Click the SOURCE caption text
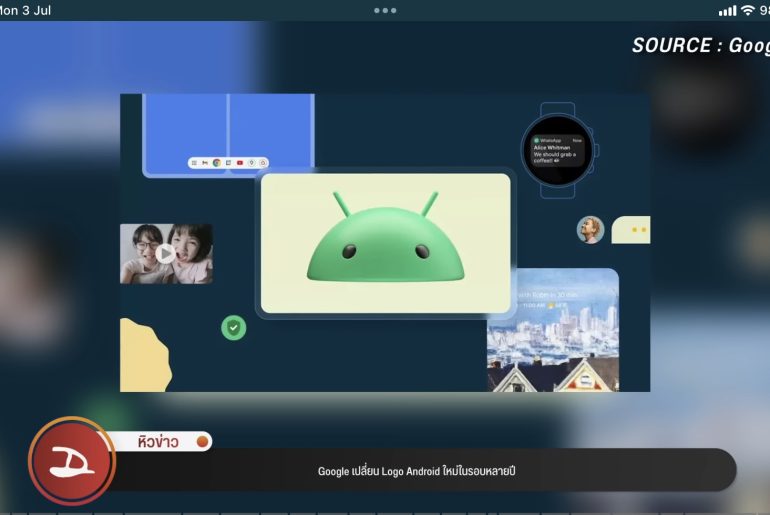This screenshot has width=770, height=515. click(x=700, y=45)
